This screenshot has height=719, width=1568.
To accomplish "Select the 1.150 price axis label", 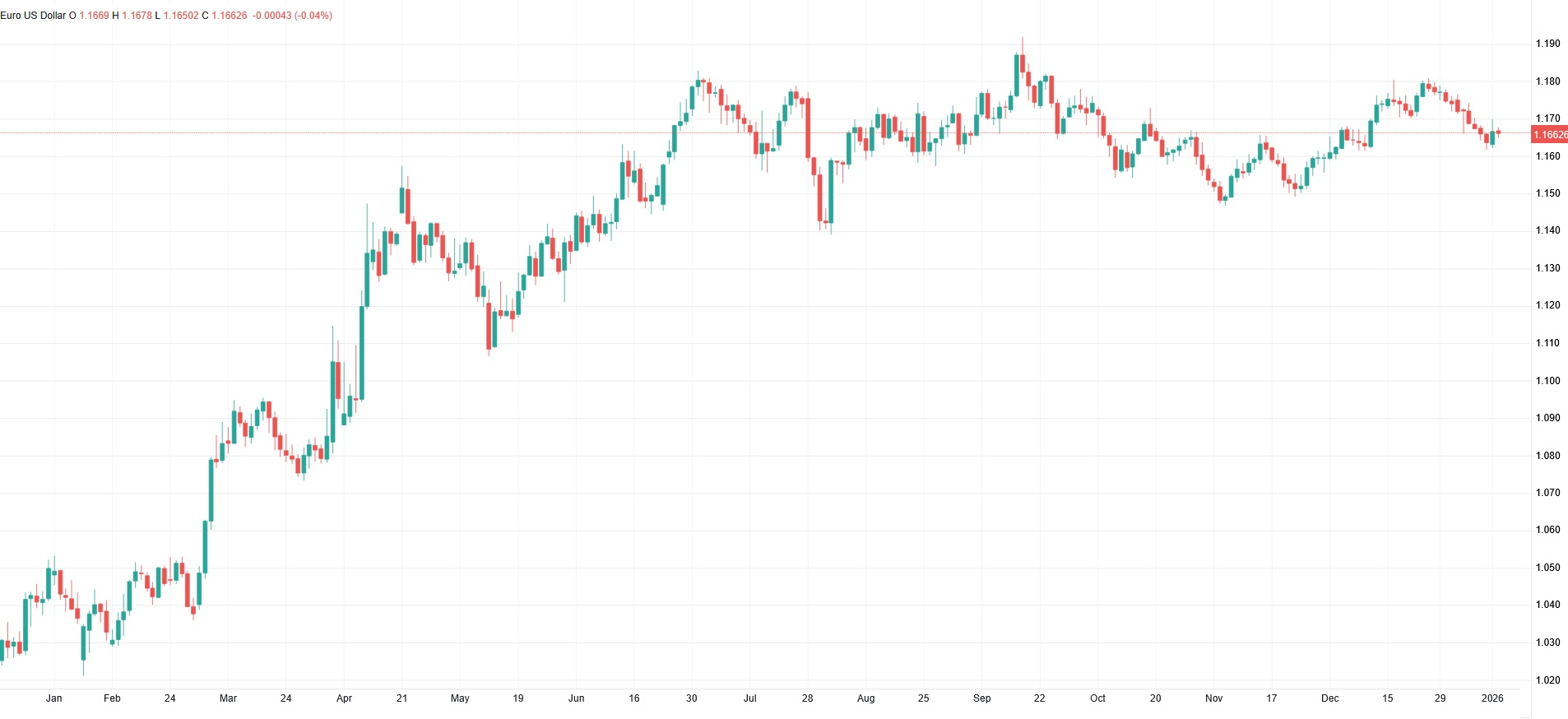I will (x=1547, y=193).
